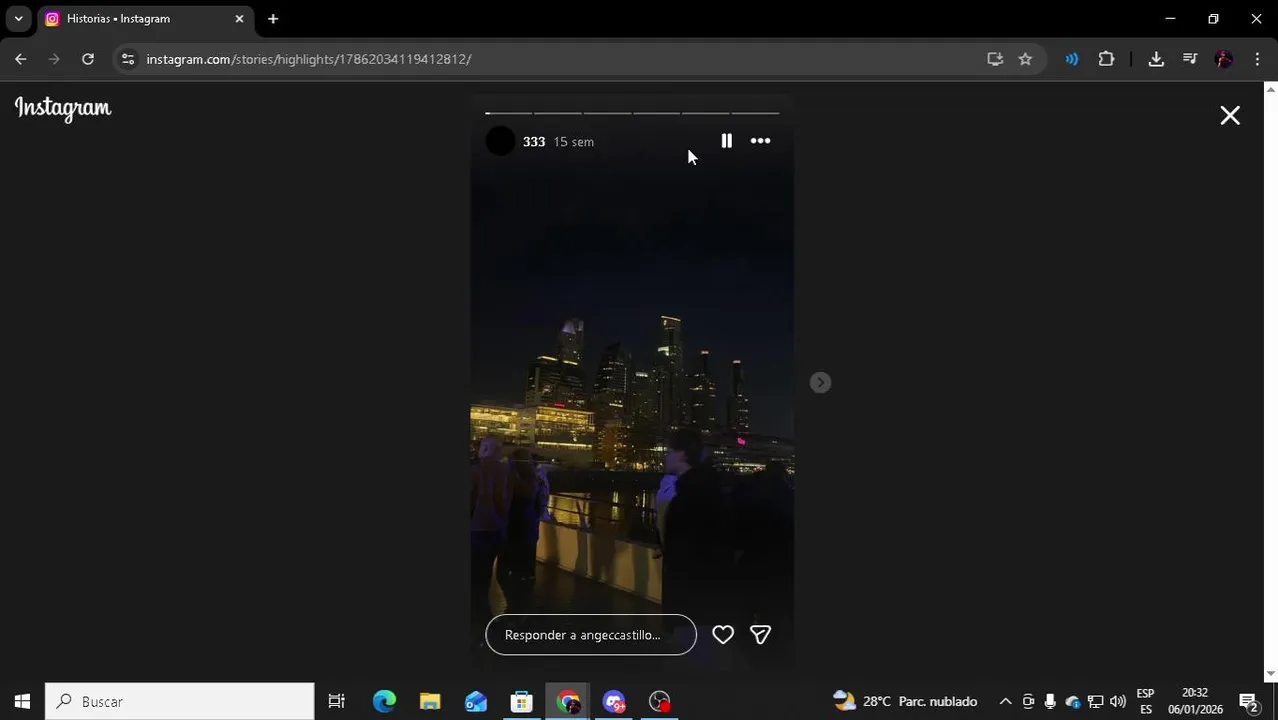Select the Historias • Instagram tab
Screen dimensions: 1278x720
click(x=144, y=19)
